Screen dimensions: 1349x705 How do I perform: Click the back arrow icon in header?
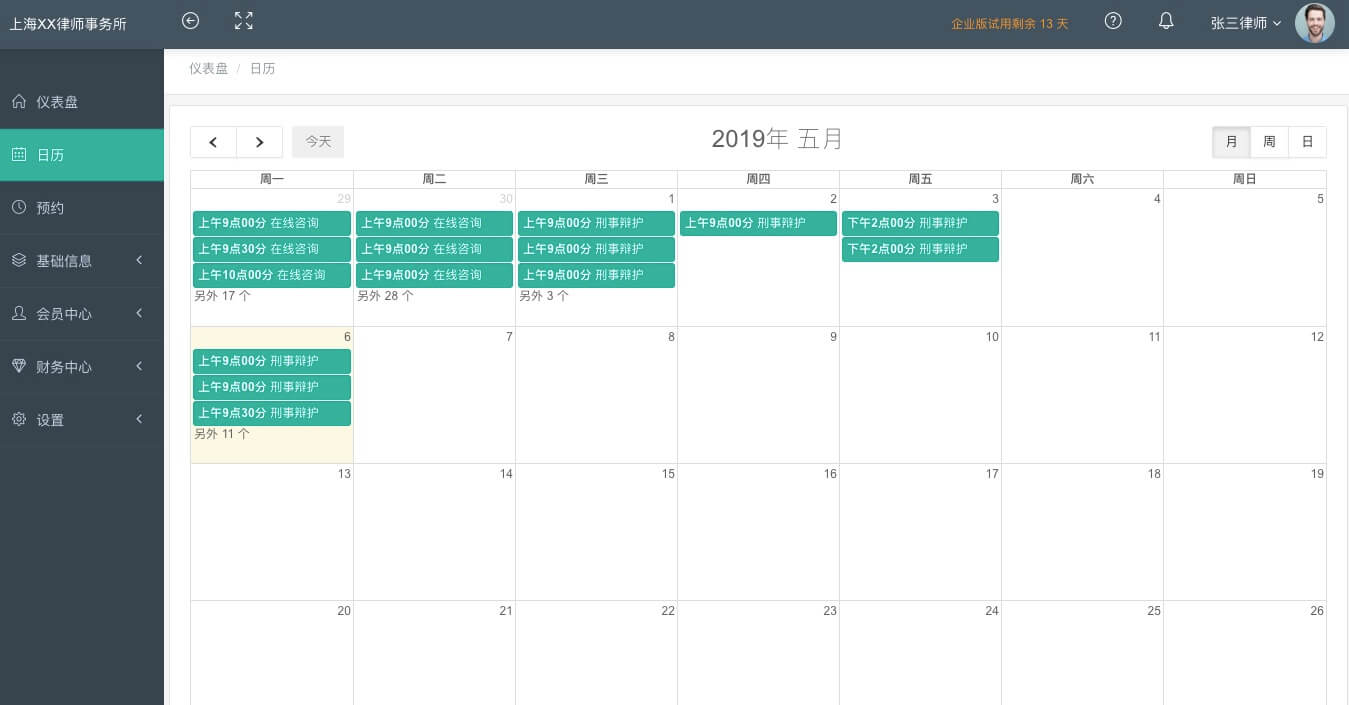tap(190, 21)
